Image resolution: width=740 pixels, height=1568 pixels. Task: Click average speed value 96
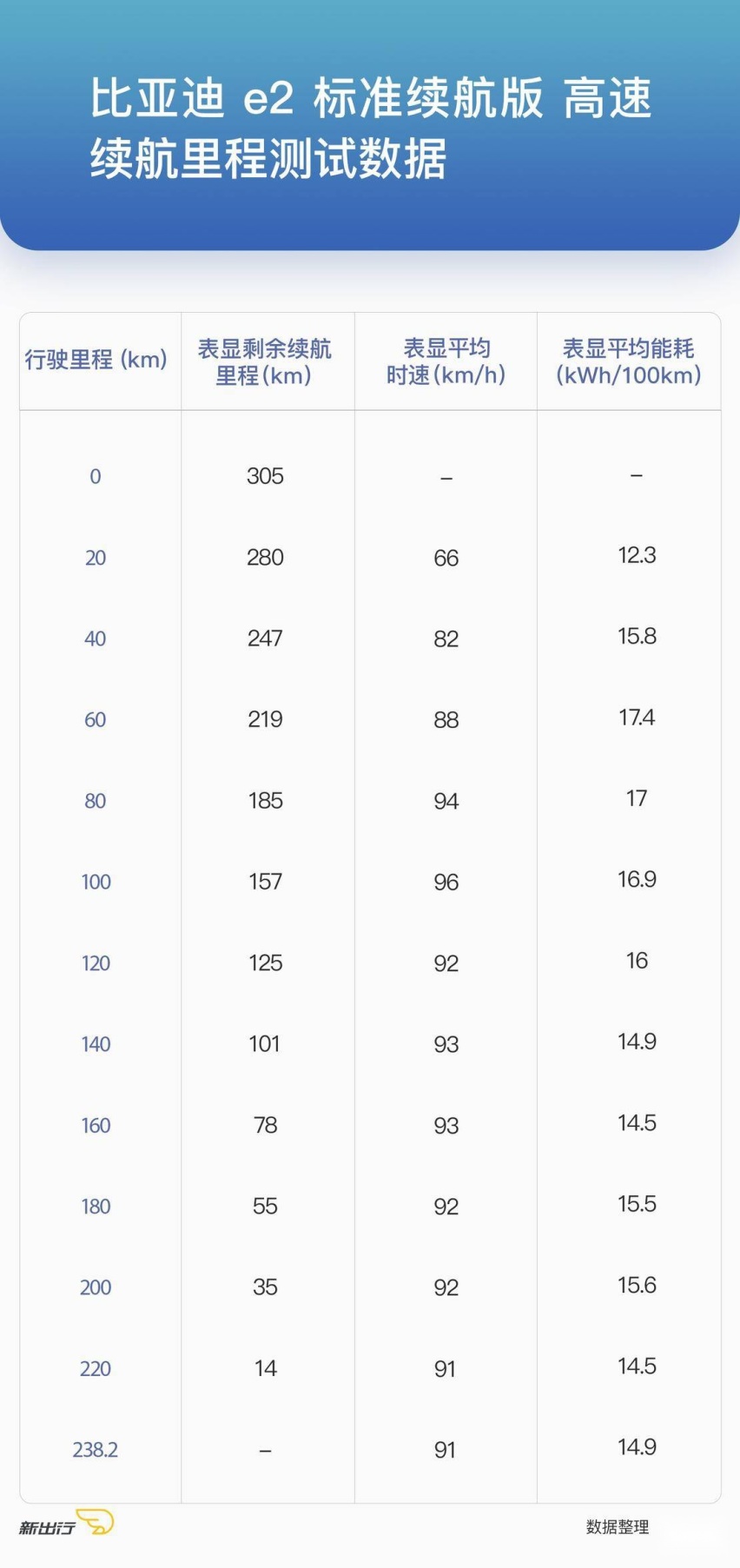pyautogui.click(x=446, y=882)
